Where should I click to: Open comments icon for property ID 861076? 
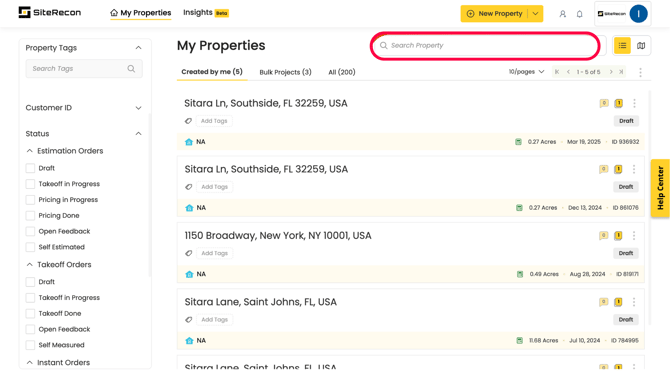603,169
